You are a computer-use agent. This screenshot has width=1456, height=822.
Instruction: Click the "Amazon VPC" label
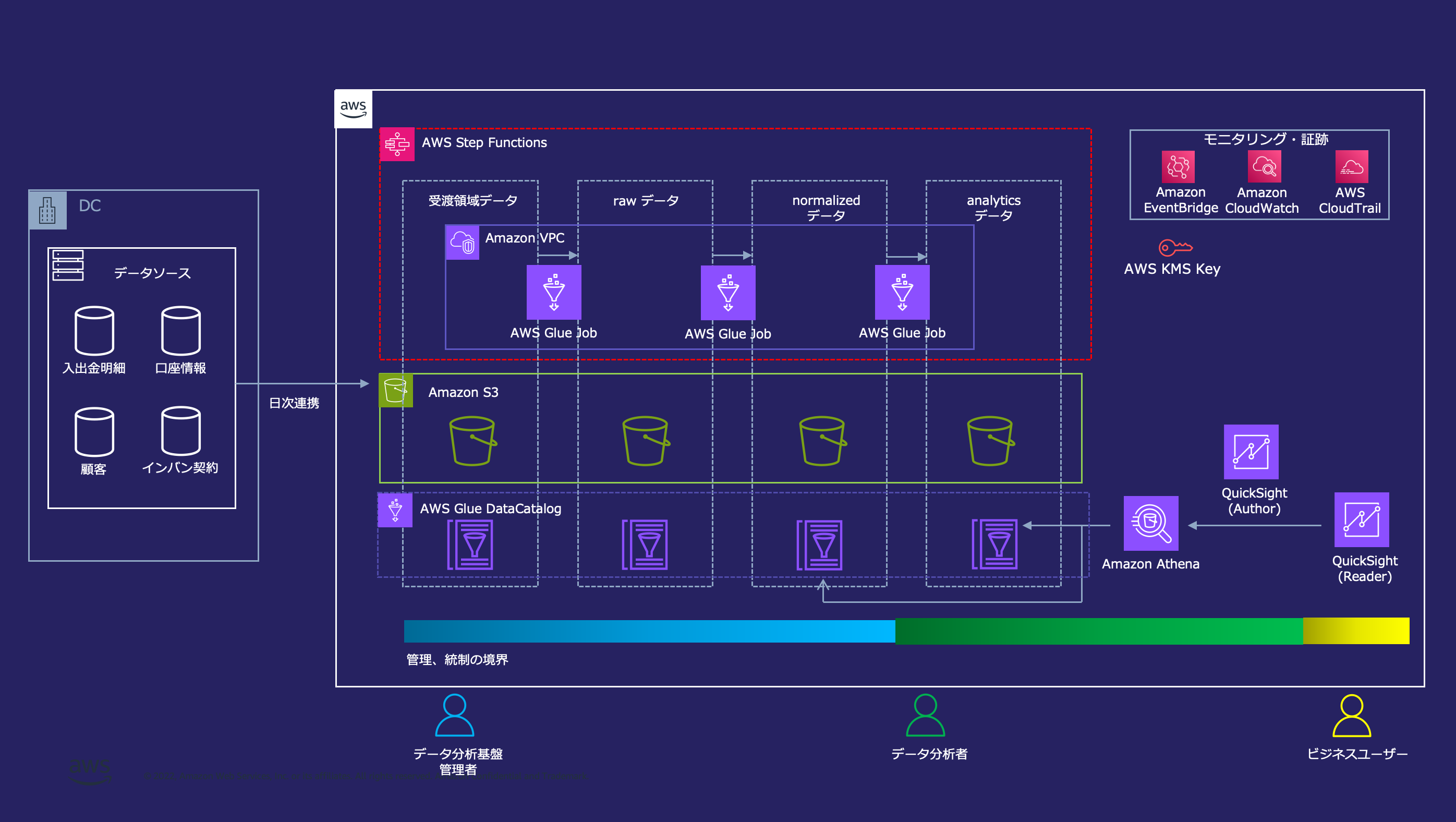[x=525, y=238]
